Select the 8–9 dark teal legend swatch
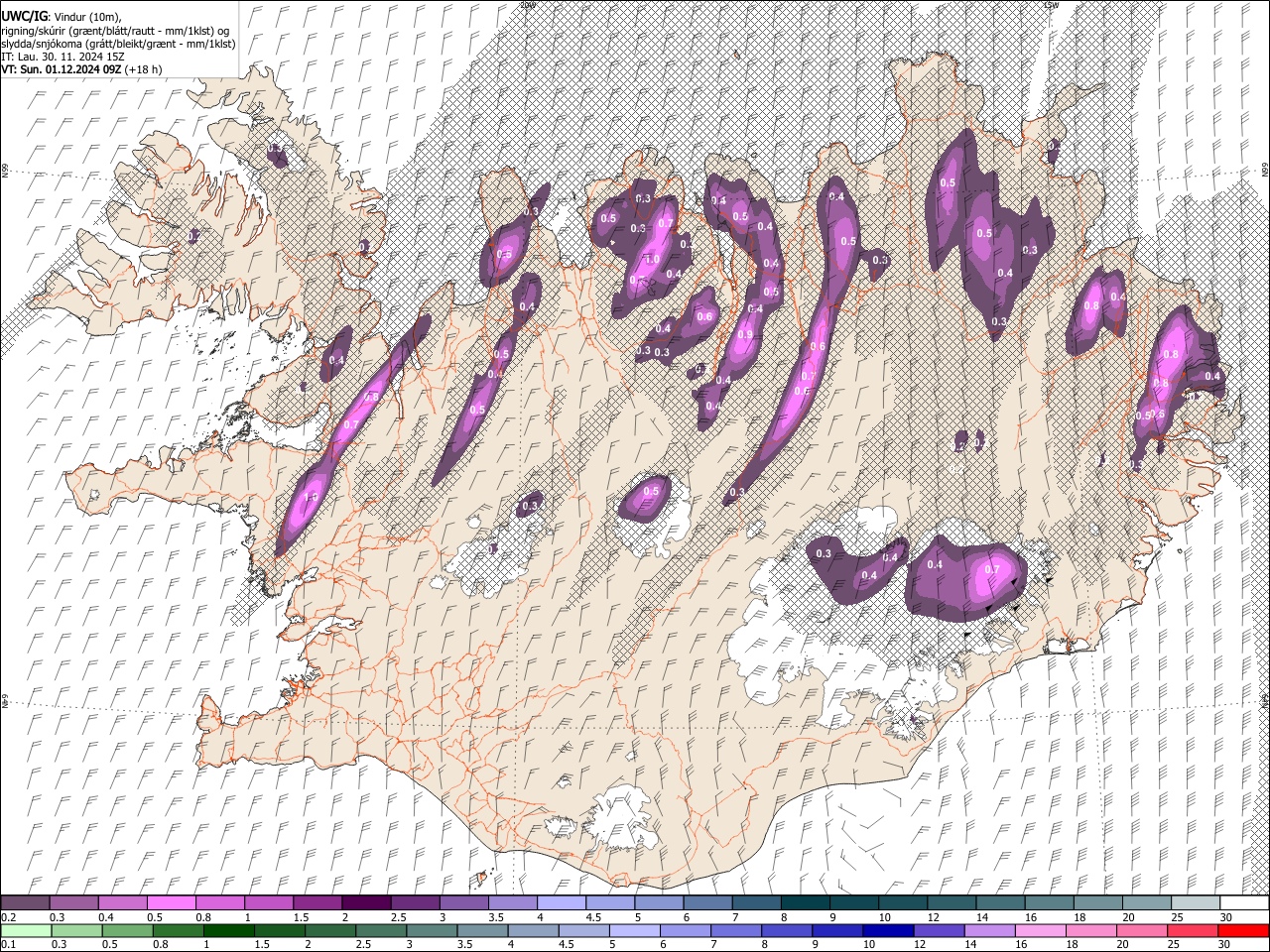The width and height of the screenshot is (1270, 952). click(806, 903)
